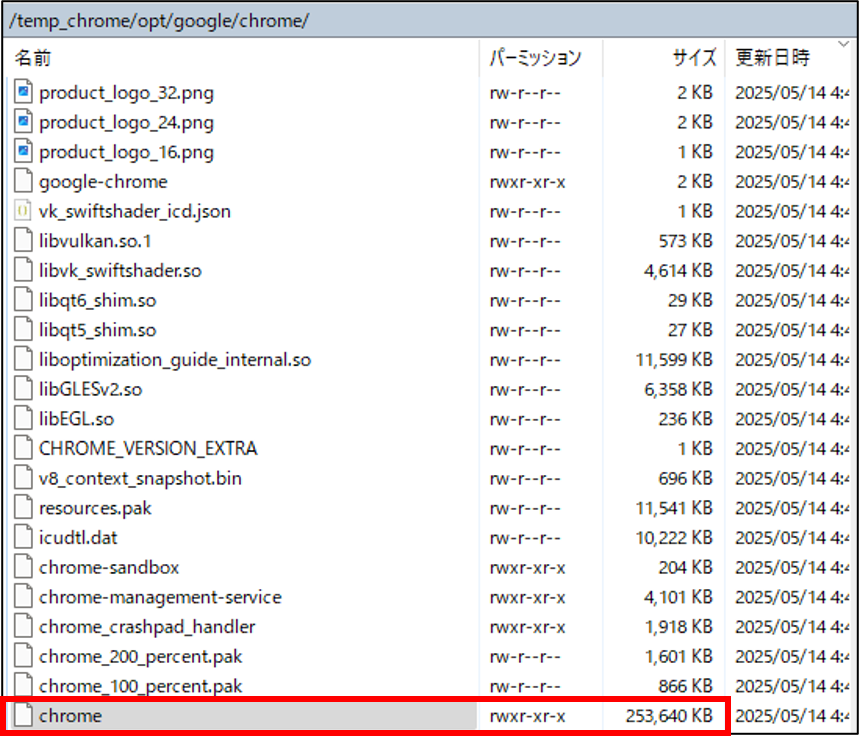The image size is (859, 736).
Task: Click the 253,640 KB size of chrome
Action: pos(669,716)
